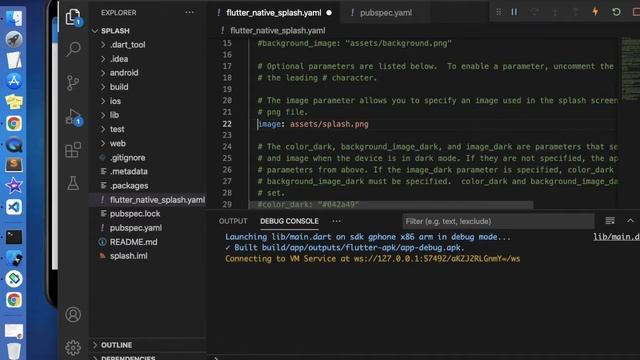Open .packages file in explorer

[129, 186]
